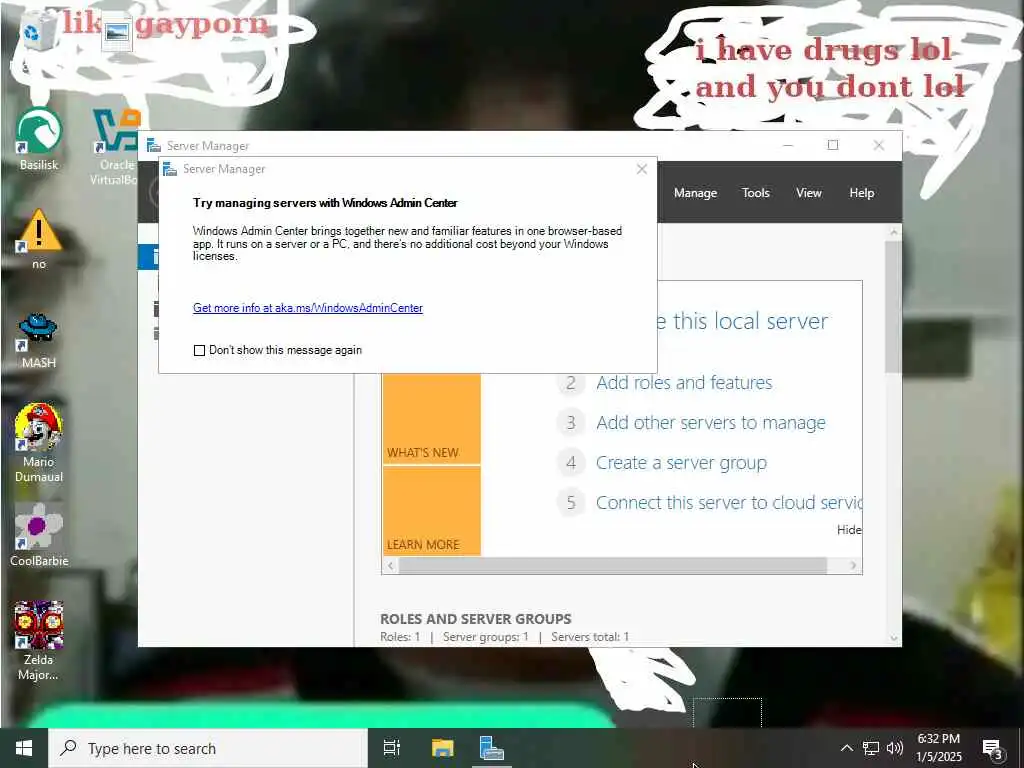This screenshot has height=768, width=1024.
Task: Open the MASH desktop shortcut
Action: 39,340
